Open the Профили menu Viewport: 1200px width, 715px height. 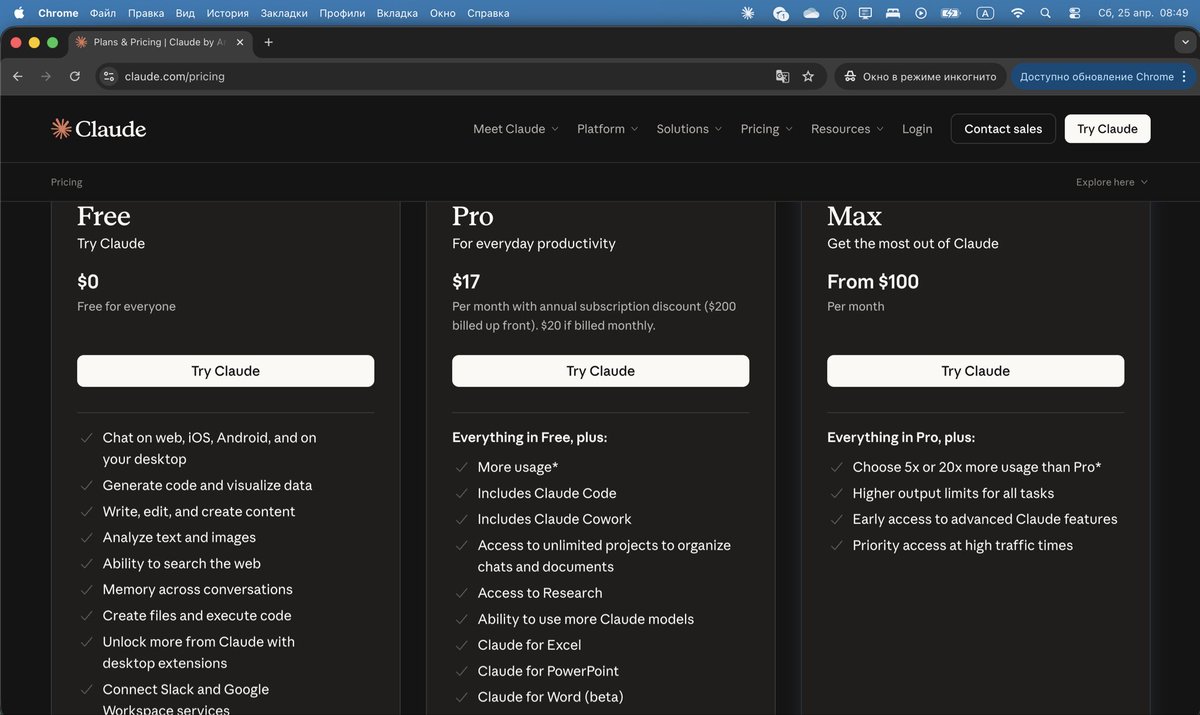[342, 13]
